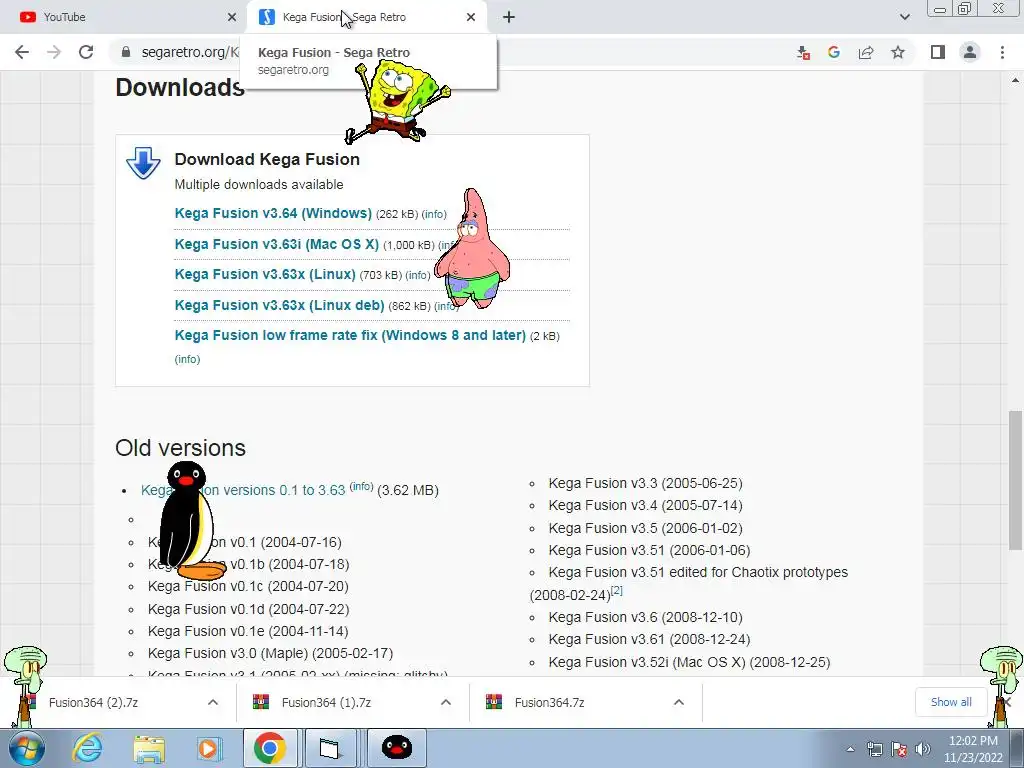Open the share page icon

pyautogui.click(x=866, y=52)
